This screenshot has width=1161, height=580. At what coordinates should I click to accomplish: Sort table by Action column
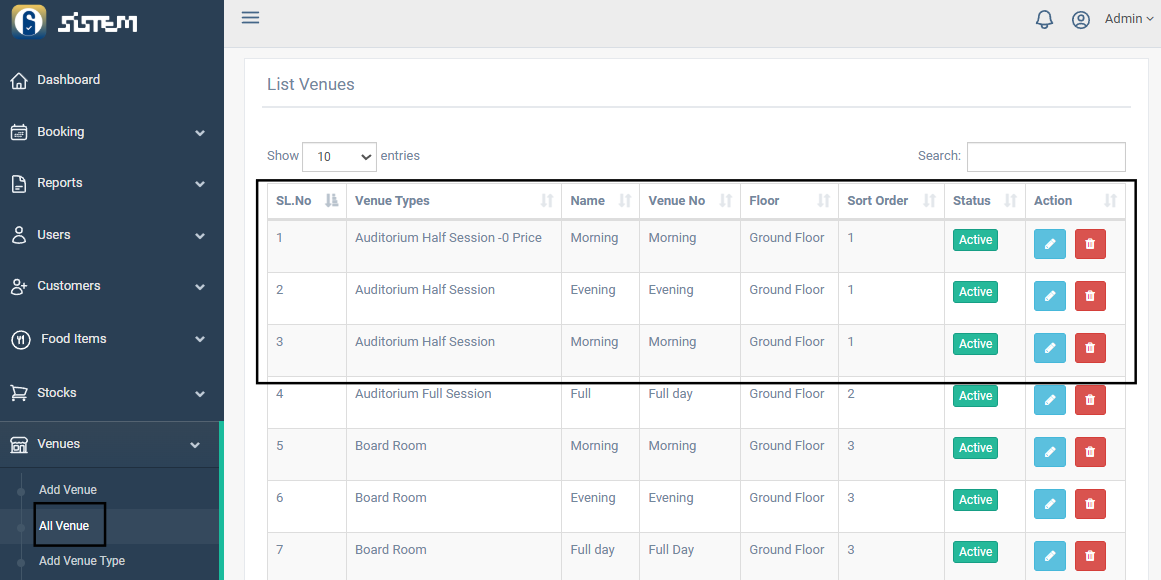[x=1075, y=201]
